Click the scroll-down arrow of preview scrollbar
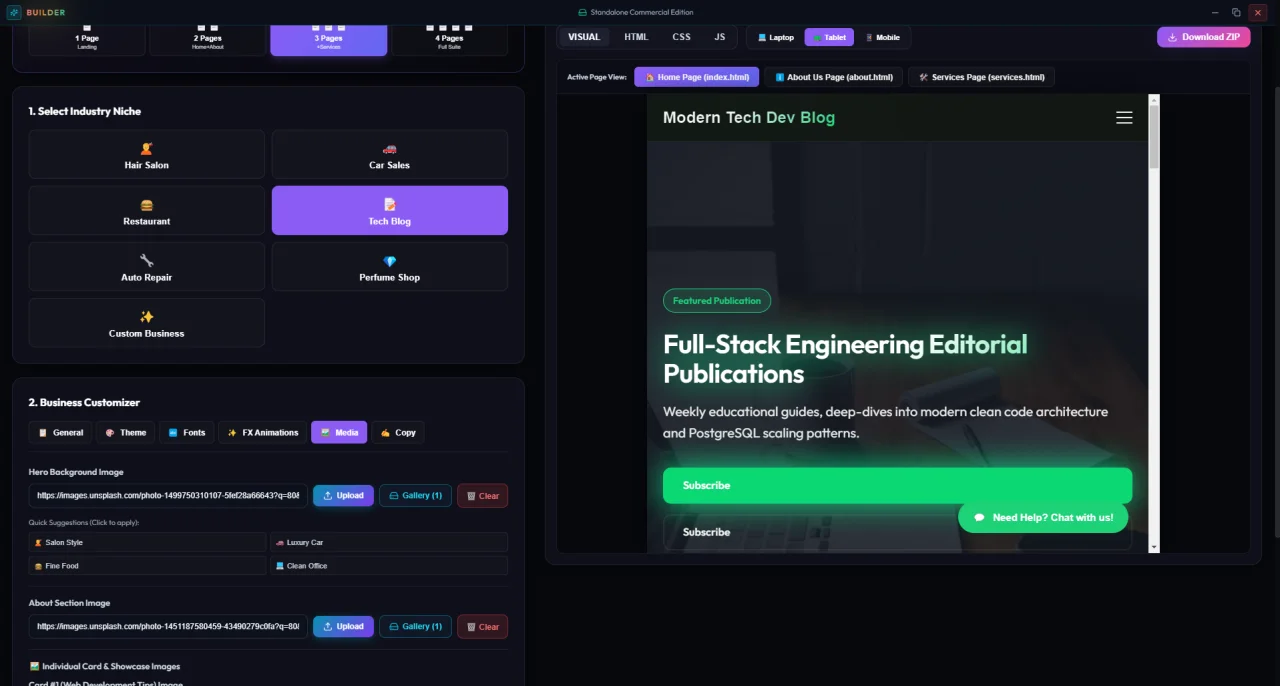1280x686 pixels. (x=1154, y=547)
